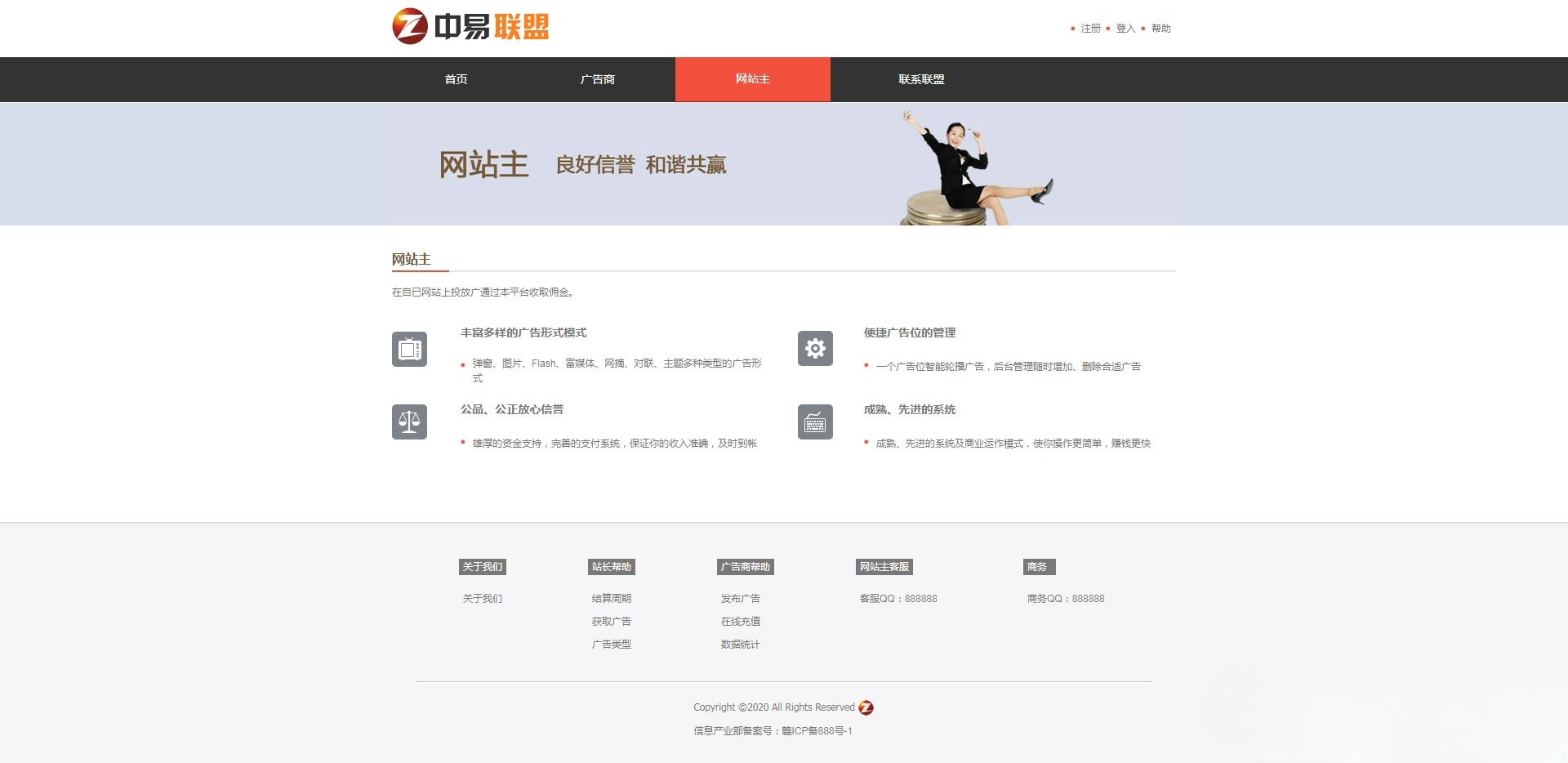This screenshot has height=763, width=1568.
Task: Open the 联系联盟 page
Action: point(921,79)
